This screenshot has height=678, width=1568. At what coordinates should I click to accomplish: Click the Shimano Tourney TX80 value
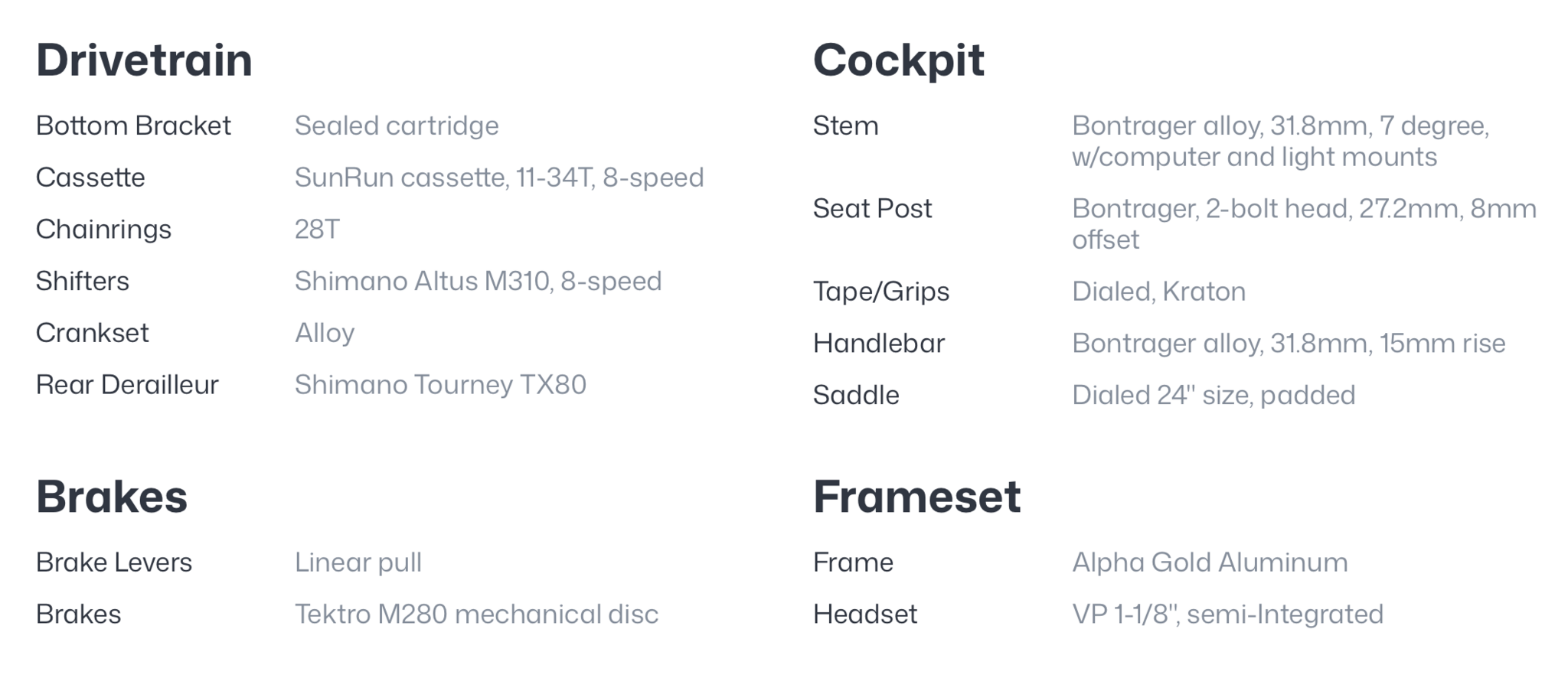pos(440,385)
